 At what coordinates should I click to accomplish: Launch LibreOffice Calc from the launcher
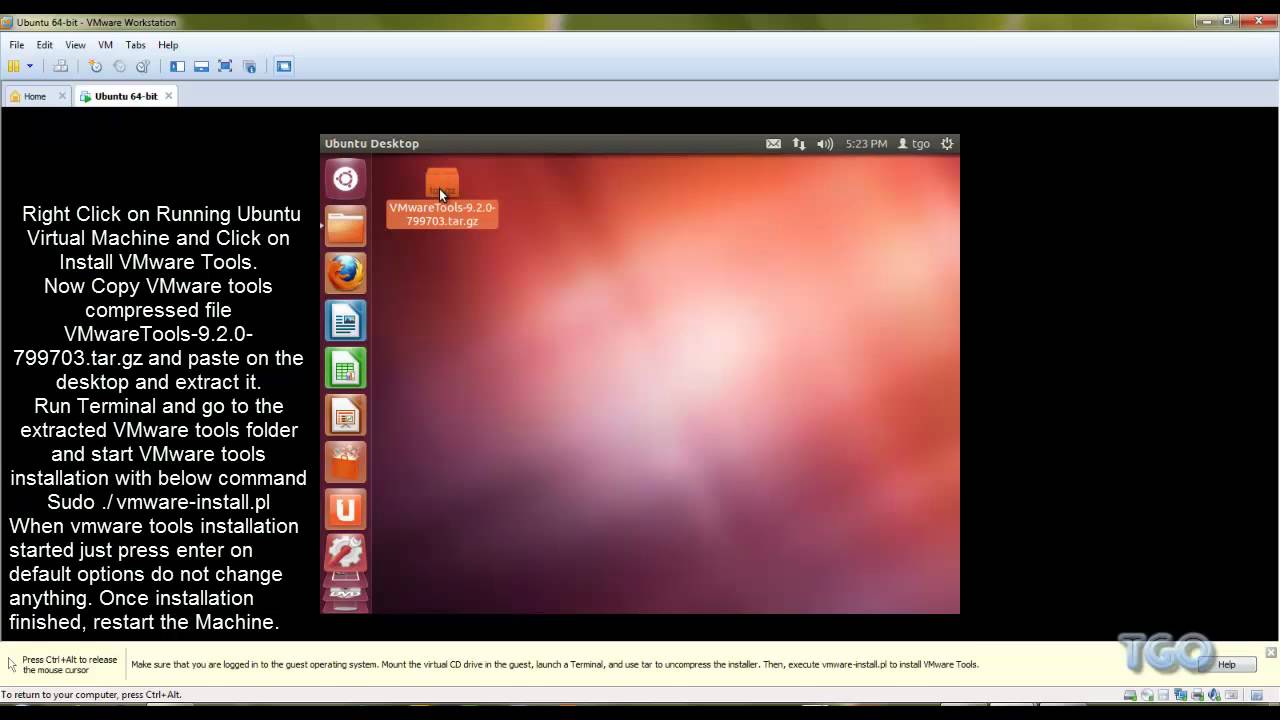pos(345,368)
